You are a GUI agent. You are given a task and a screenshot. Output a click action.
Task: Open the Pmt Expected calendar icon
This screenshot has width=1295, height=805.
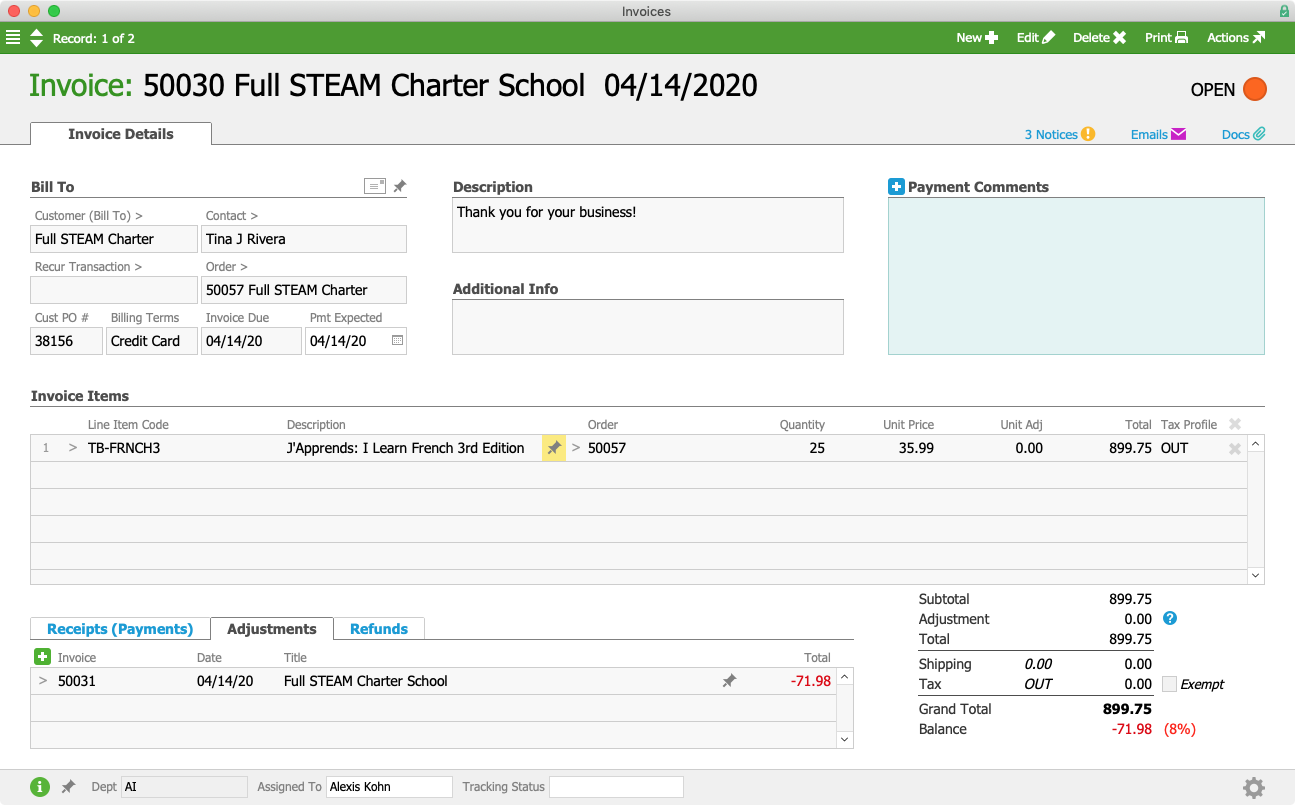click(397, 341)
